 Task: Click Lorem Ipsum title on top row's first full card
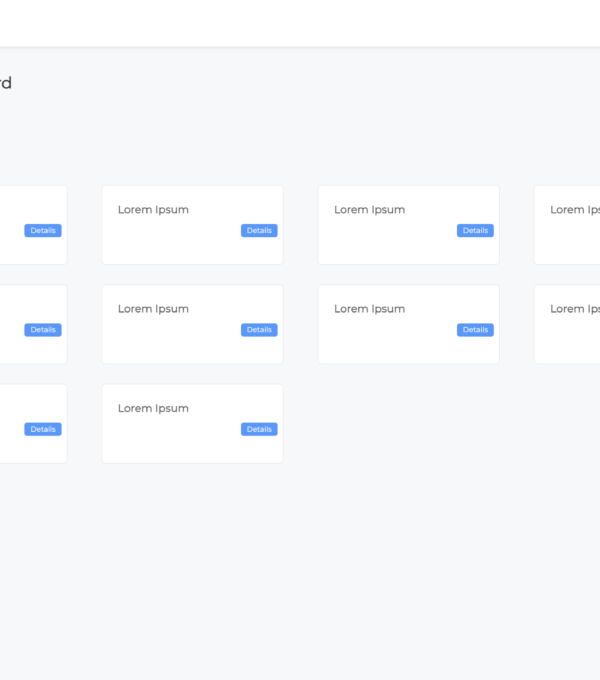click(153, 210)
